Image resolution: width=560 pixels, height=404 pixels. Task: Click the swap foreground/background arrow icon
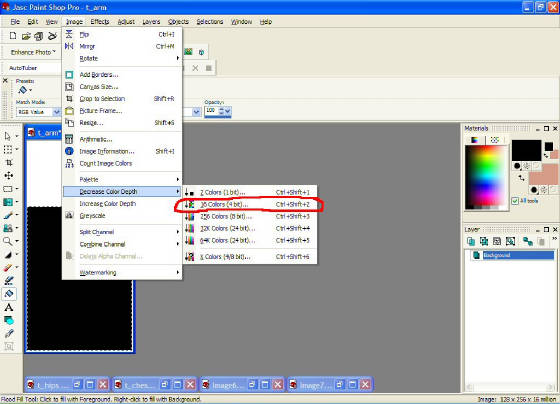[521, 177]
